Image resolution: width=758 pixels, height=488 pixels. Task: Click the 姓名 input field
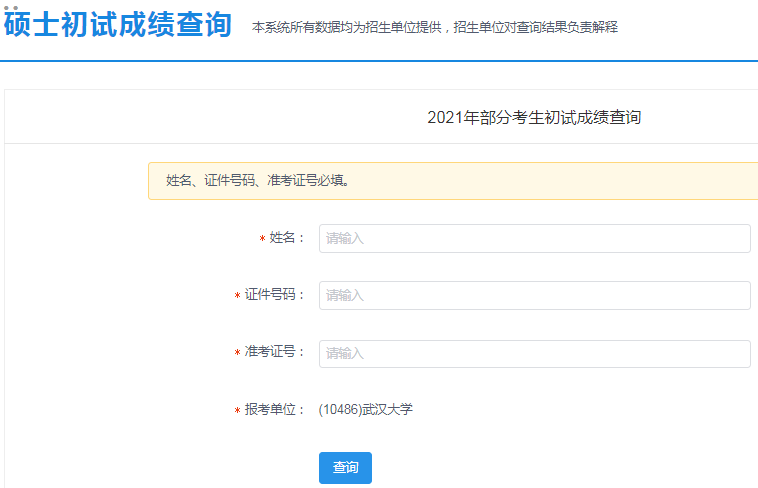(535, 238)
